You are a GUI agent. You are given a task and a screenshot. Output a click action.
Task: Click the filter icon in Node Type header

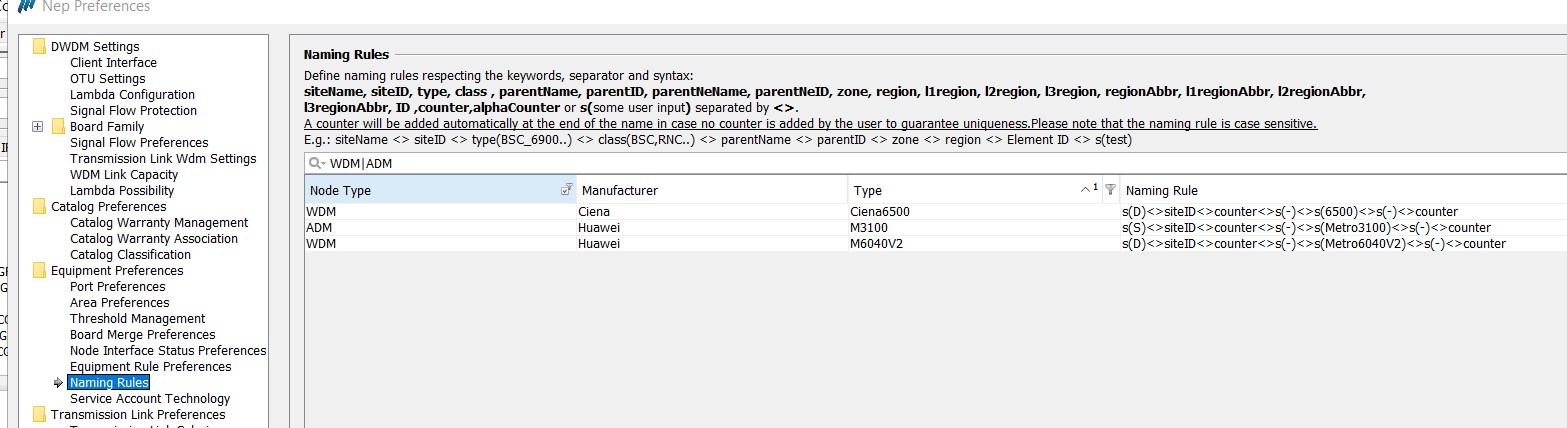[x=566, y=189]
